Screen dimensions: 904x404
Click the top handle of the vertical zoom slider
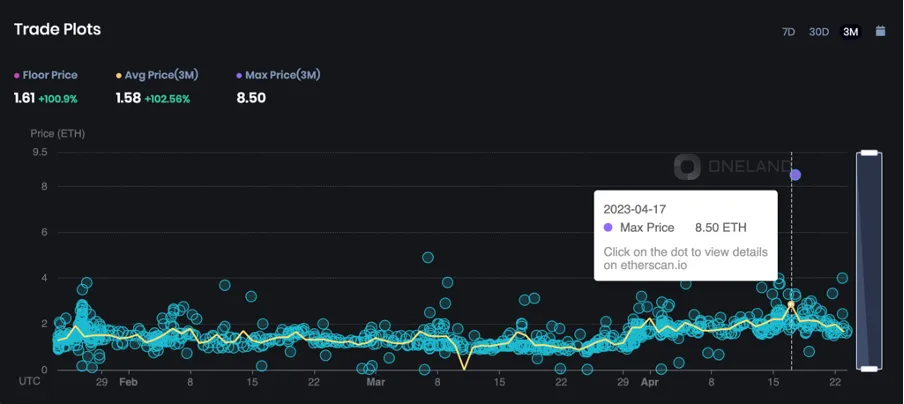point(869,153)
